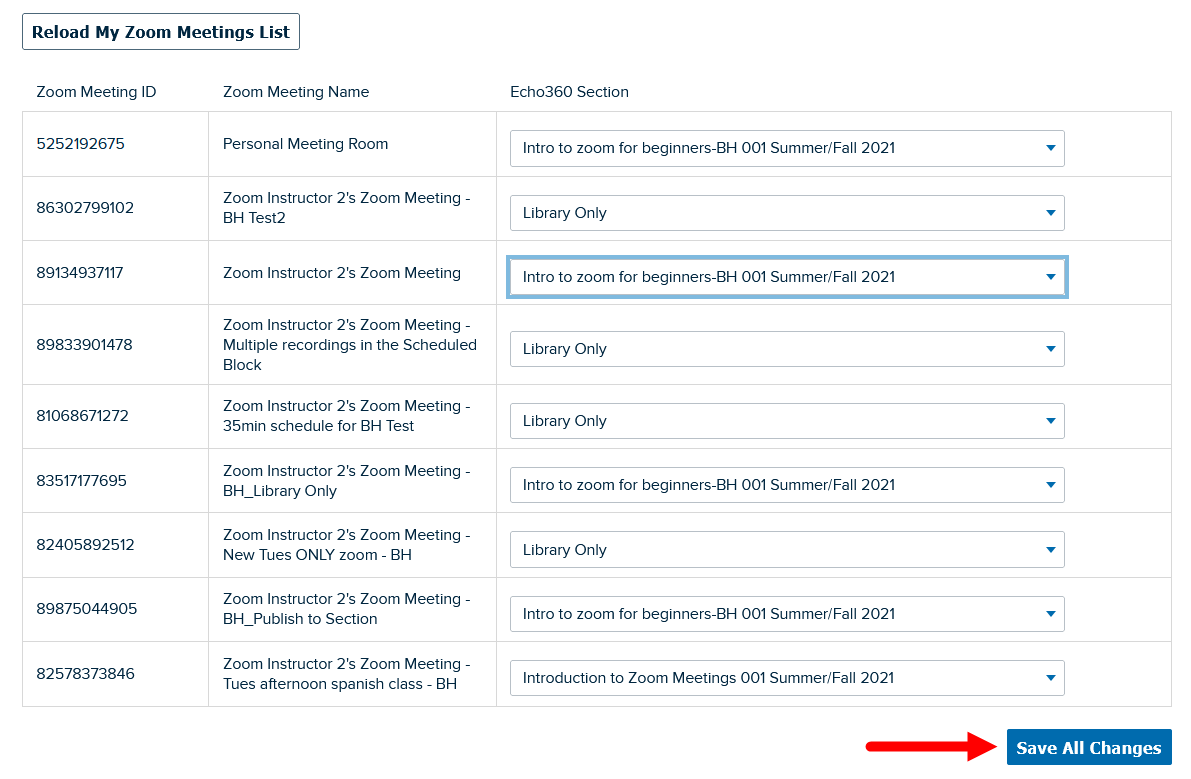
Task: Click the Save All Changes button
Action: (x=1089, y=747)
